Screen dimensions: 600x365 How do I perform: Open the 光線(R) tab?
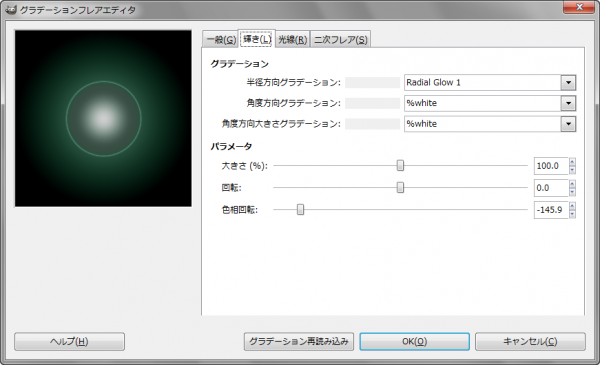[x=292, y=40]
